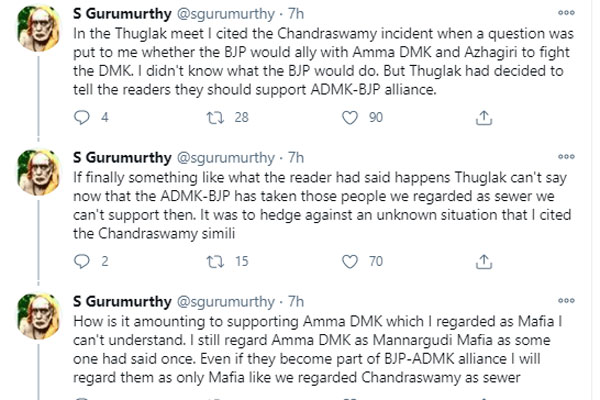Retweet the first tweet with 28 retweets
The image size is (600, 400).
click(215, 118)
